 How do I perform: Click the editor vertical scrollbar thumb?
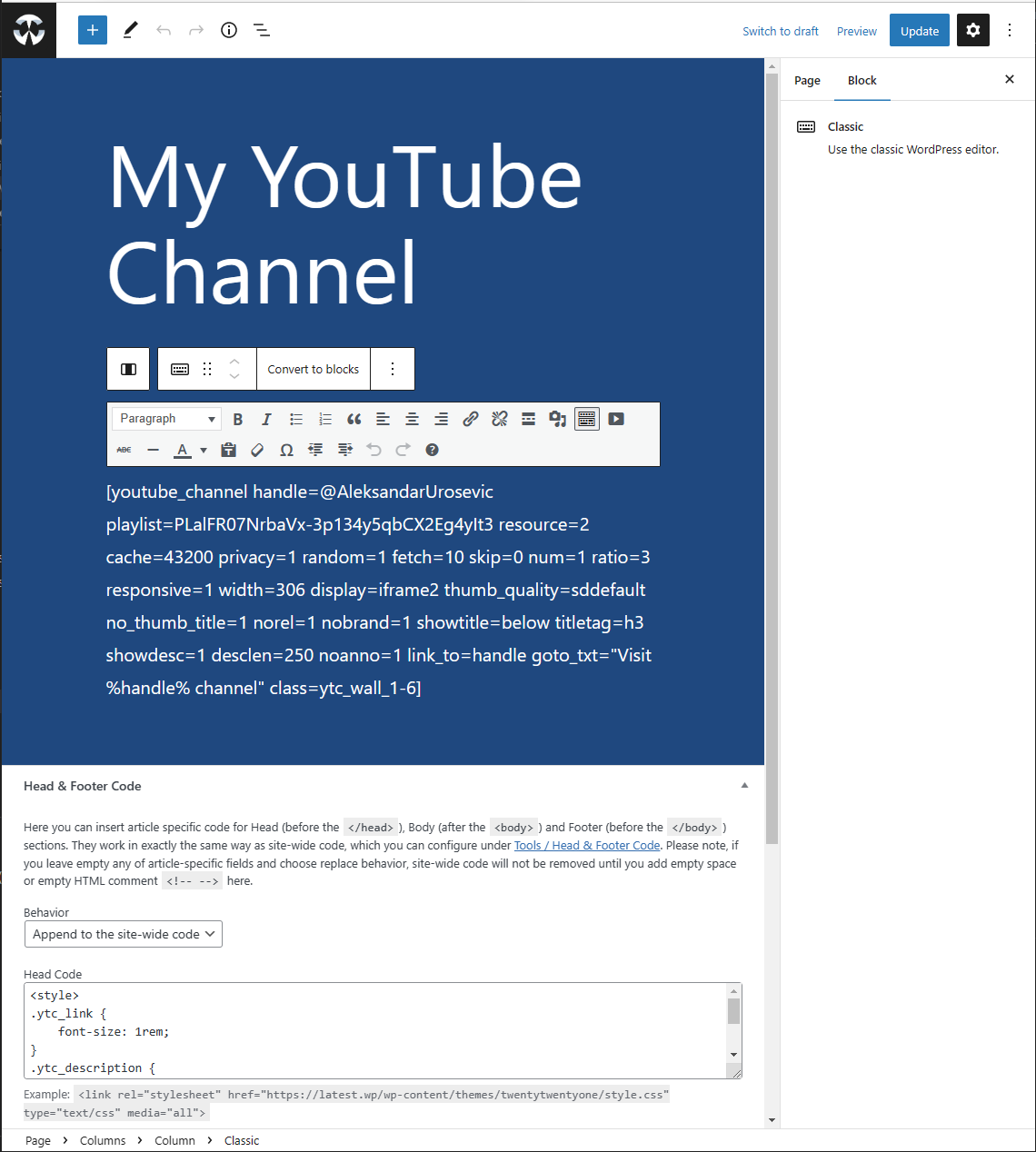[x=772, y=459]
